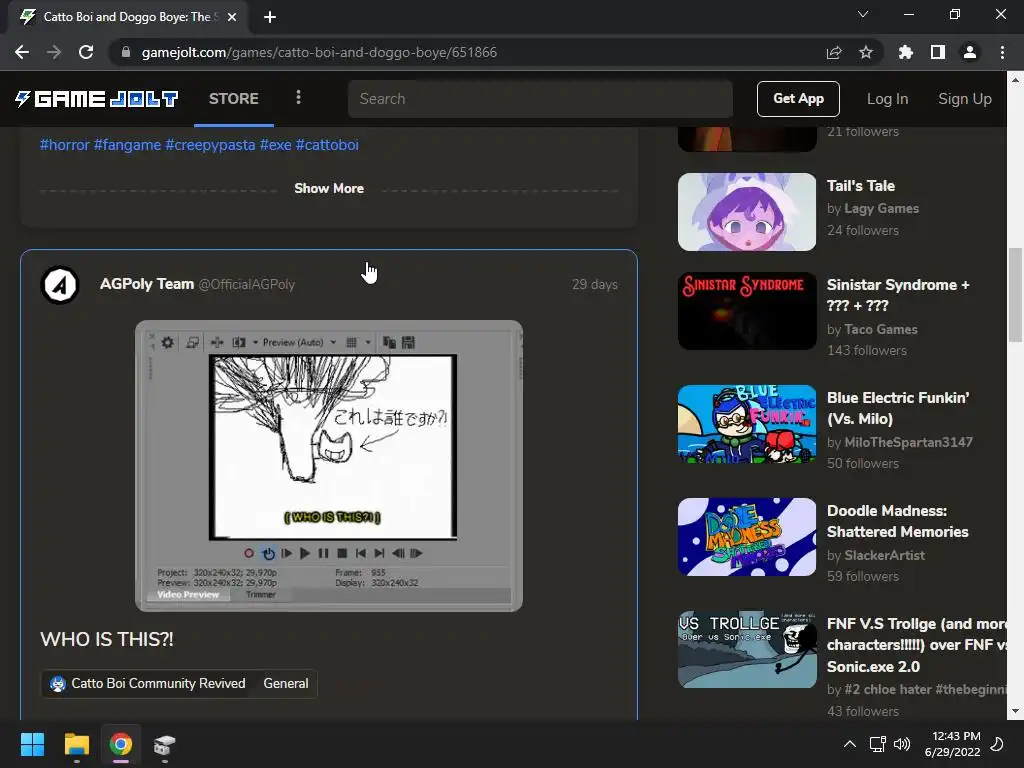Open network status tray icon
The height and width of the screenshot is (768, 1024).
(877, 744)
